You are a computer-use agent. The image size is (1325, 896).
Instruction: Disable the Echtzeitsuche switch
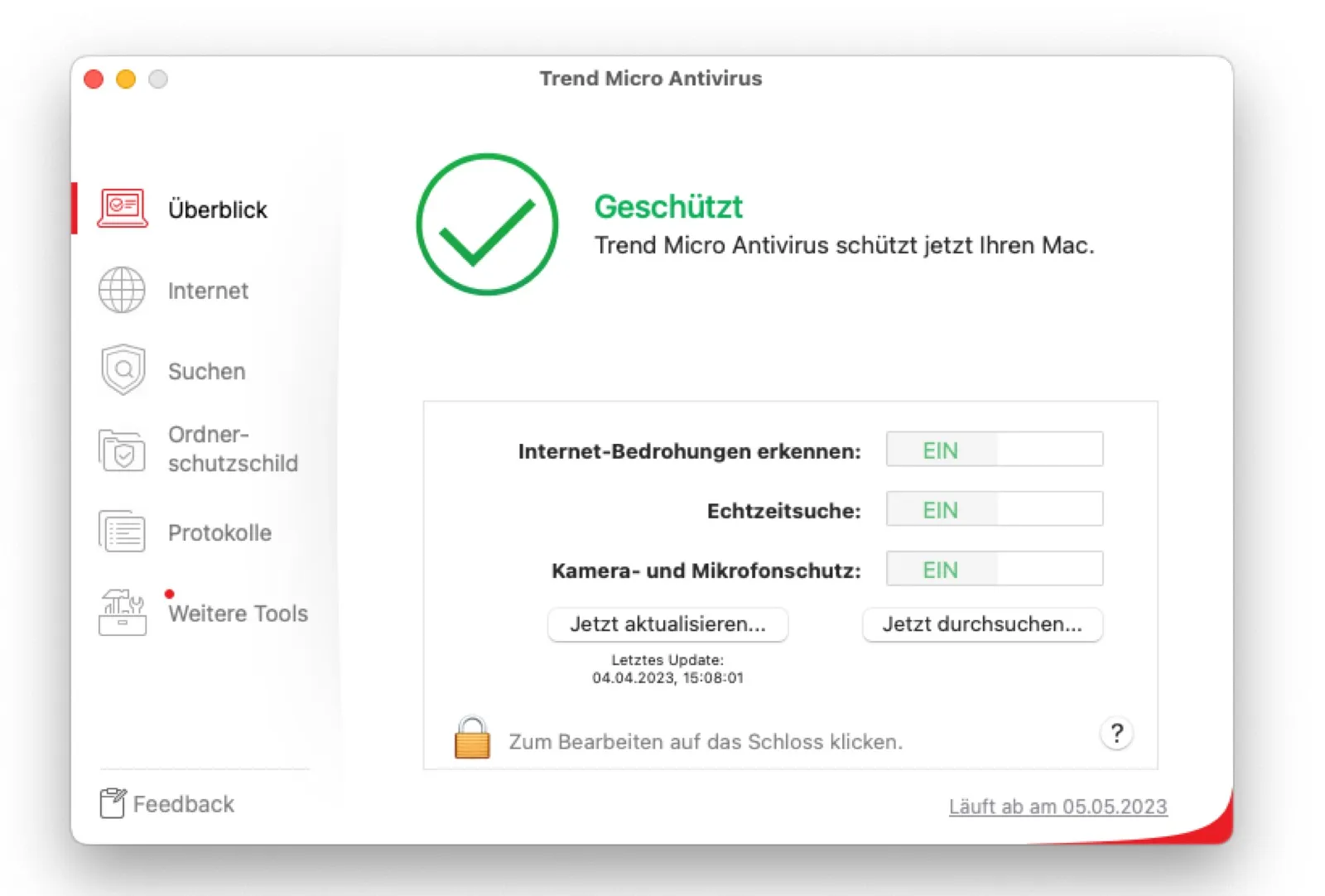[993, 509]
